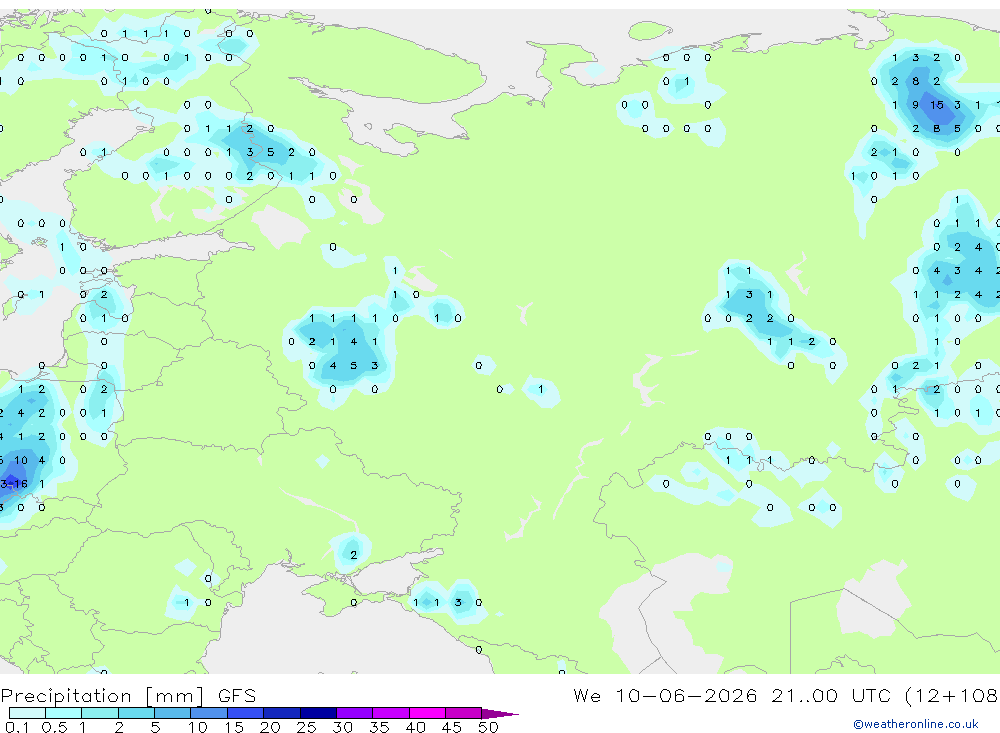This screenshot has width=1000, height=733.
Task: Click the 25–30 mm legend color swatch
Action: [x=318, y=713]
